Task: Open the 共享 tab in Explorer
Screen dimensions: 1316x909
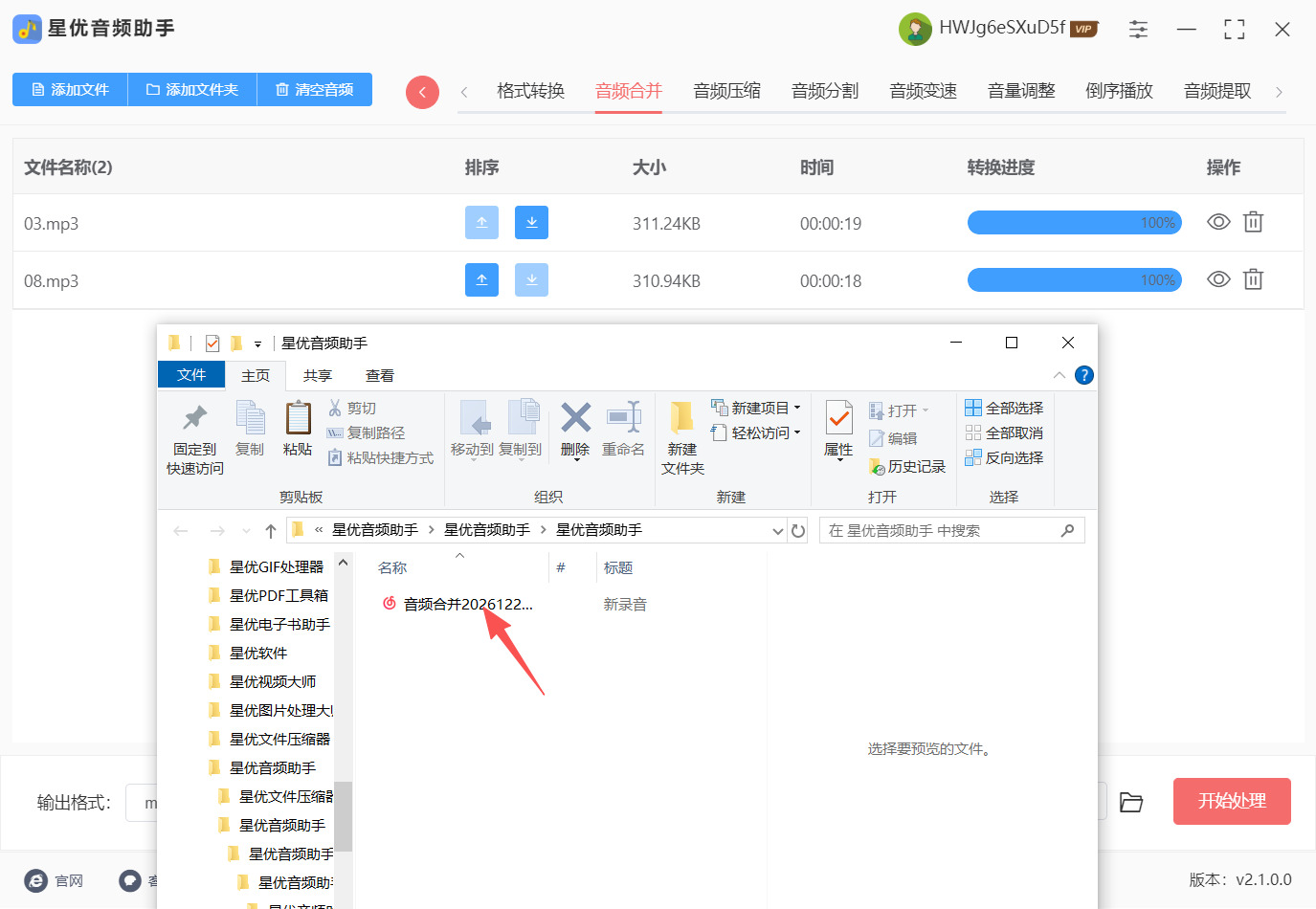Action: click(x=318, y=376)
